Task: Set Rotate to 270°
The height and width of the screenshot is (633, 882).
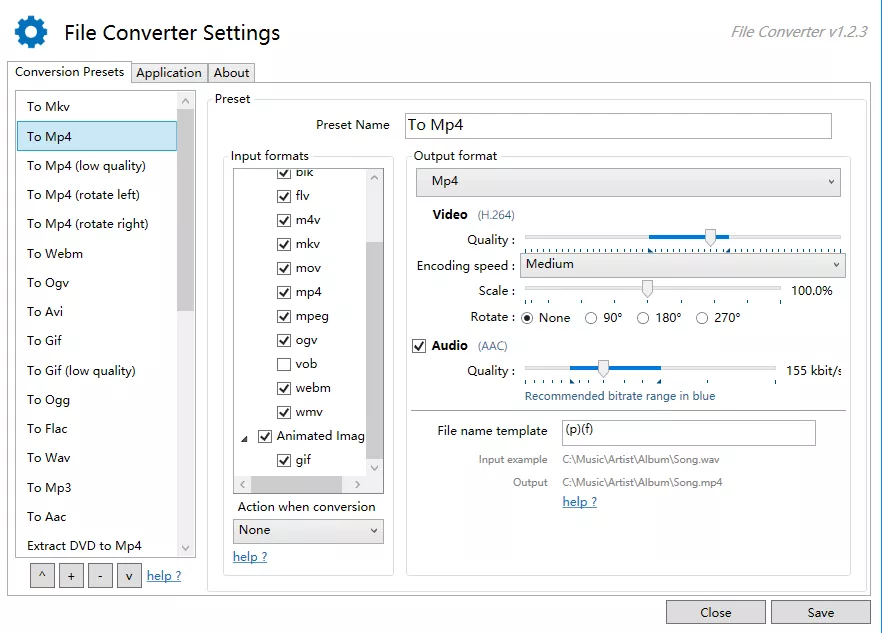Action: (x=702, y=318)
